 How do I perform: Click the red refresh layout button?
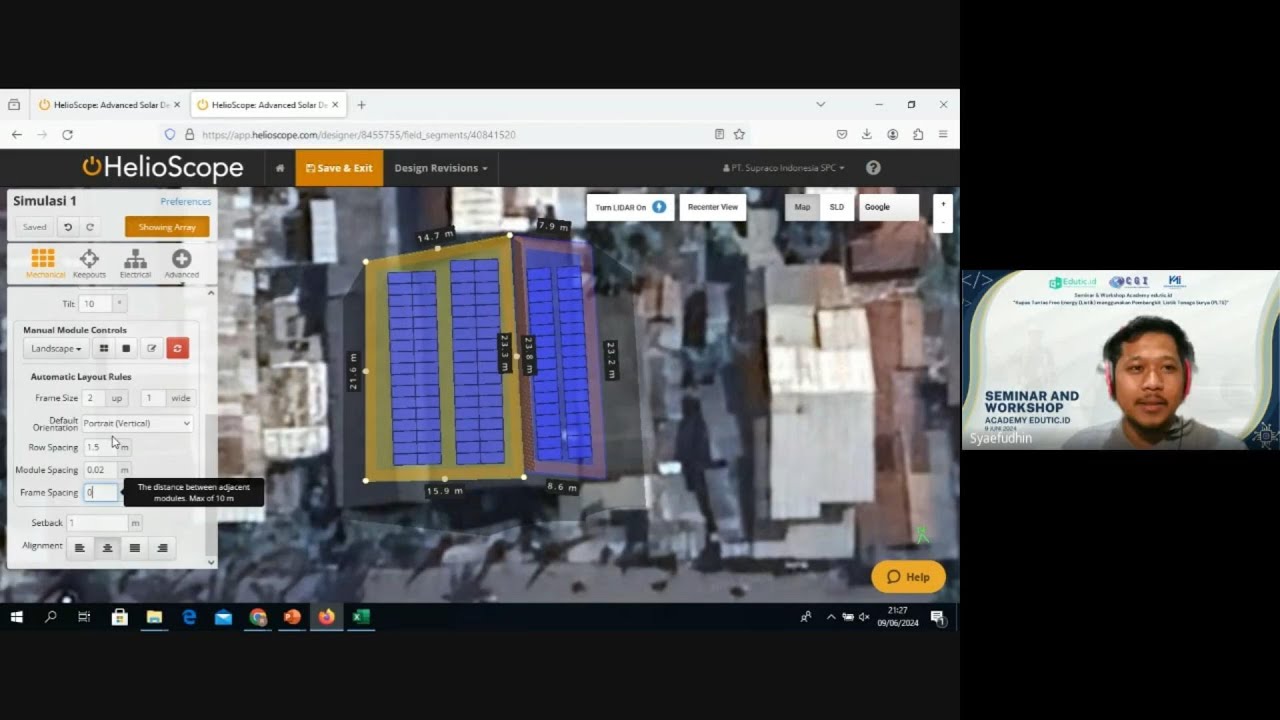(177, 348)
